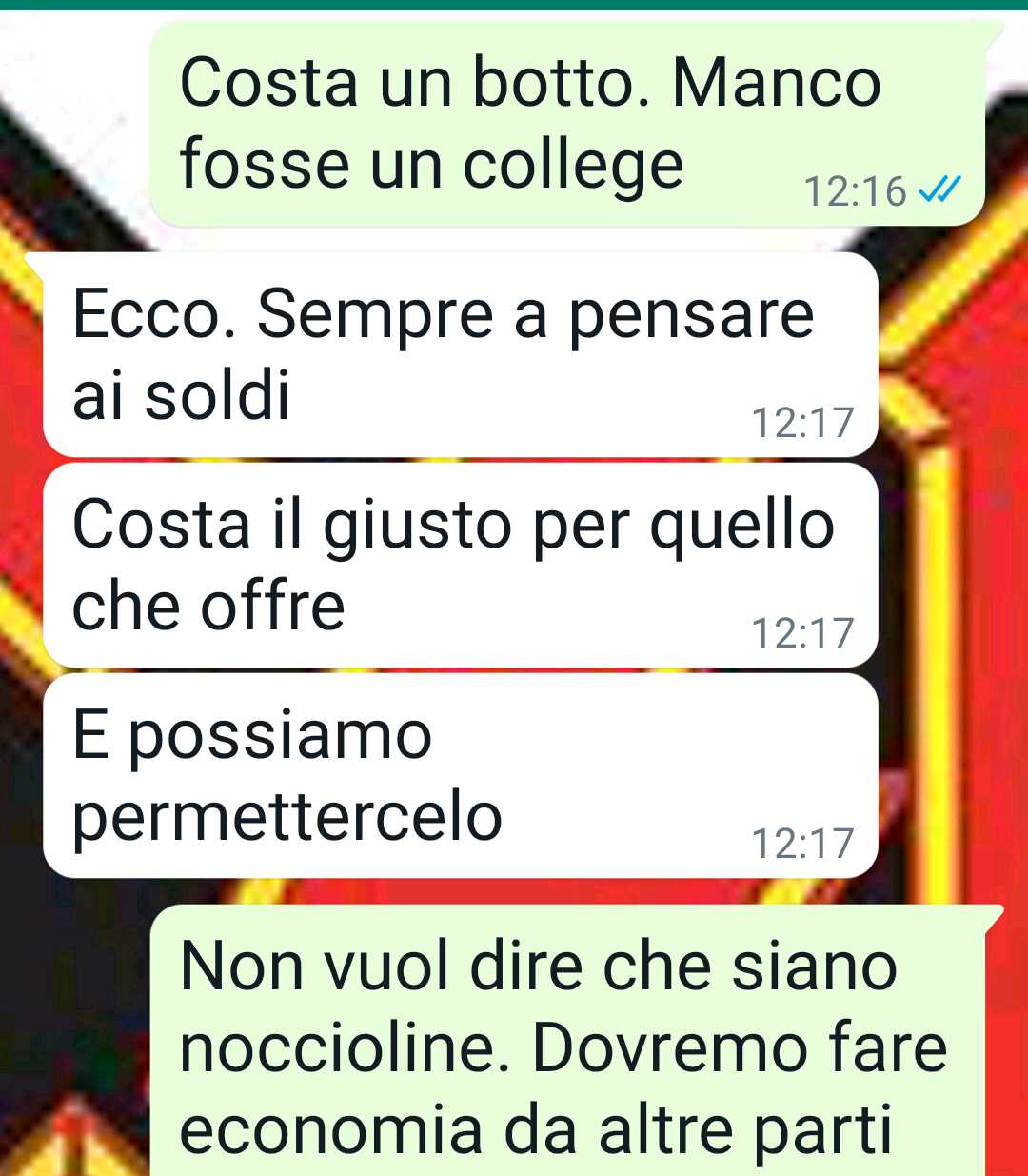Tap the 12:17 time beside "permettercelo"
Viewport: 1028px width, 1176px height.
(803, 844)
